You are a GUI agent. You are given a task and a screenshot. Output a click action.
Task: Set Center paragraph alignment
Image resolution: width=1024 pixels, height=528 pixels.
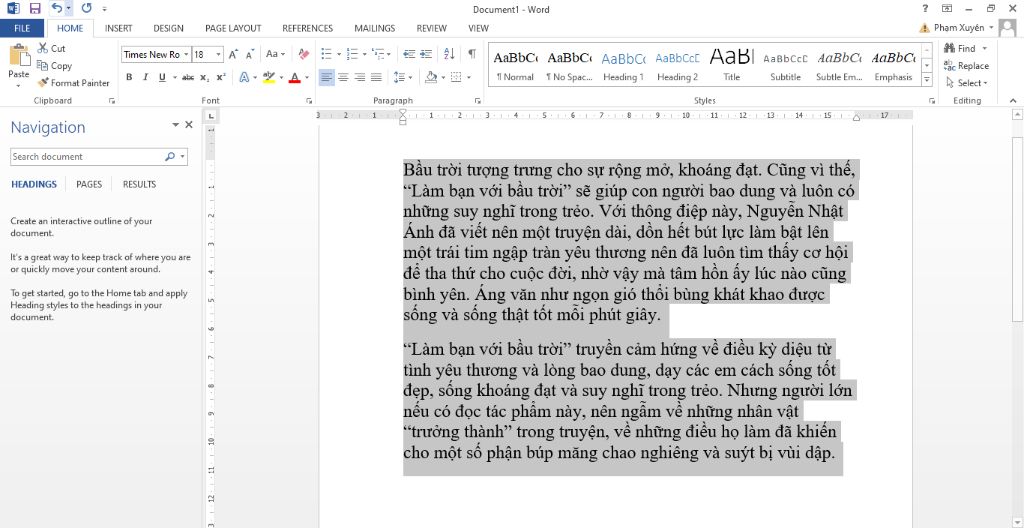(343, 77)
